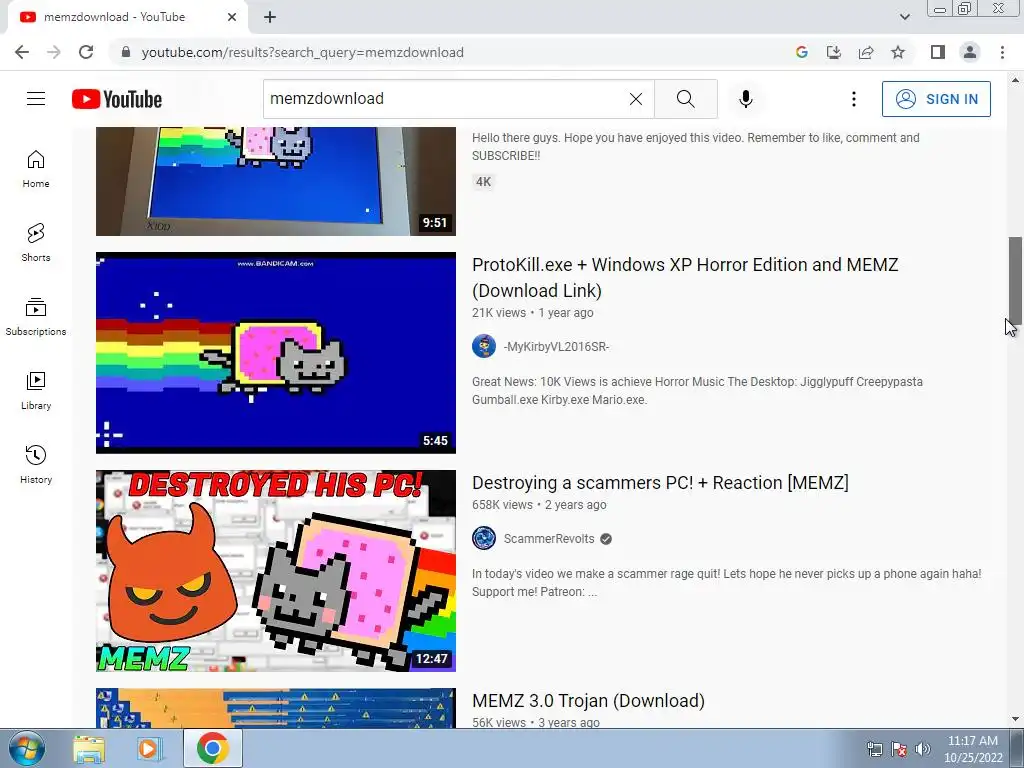The width and height of the screenshot is (1024, 768).
Task: Open Library in the sidebar
Action: (x=36, y=391)
